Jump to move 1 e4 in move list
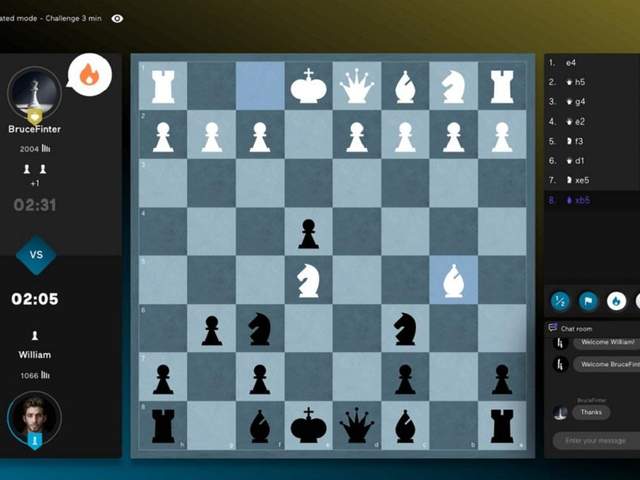The height and width of the screenshot is (480, 640). [570, 62]
